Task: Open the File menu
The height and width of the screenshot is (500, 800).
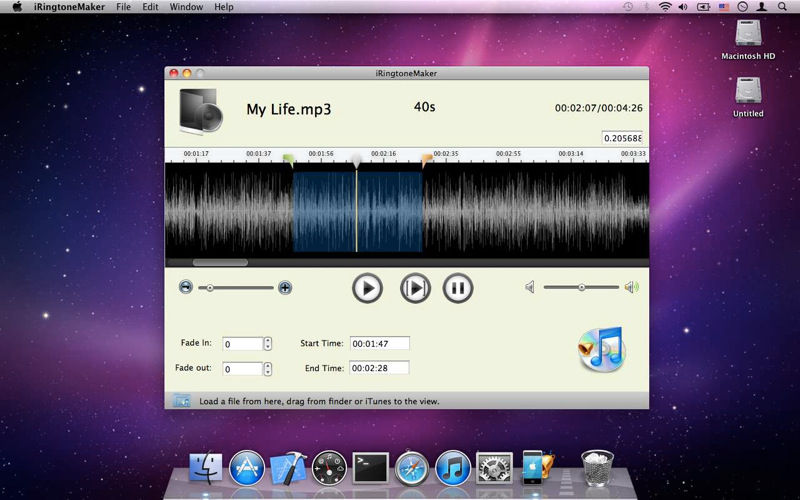Action: (123, 7)
